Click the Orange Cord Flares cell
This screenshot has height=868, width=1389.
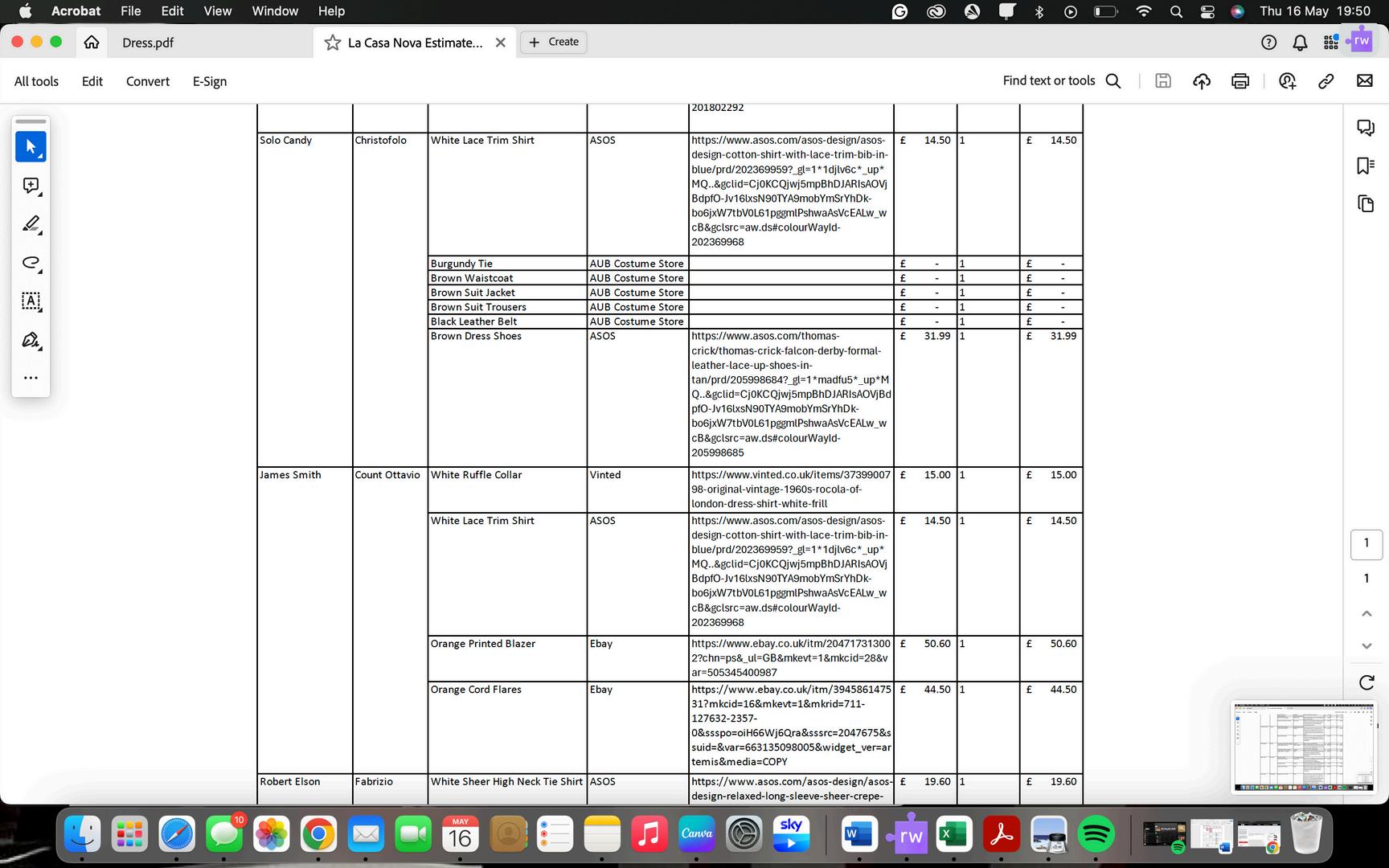tap(507, 727)
